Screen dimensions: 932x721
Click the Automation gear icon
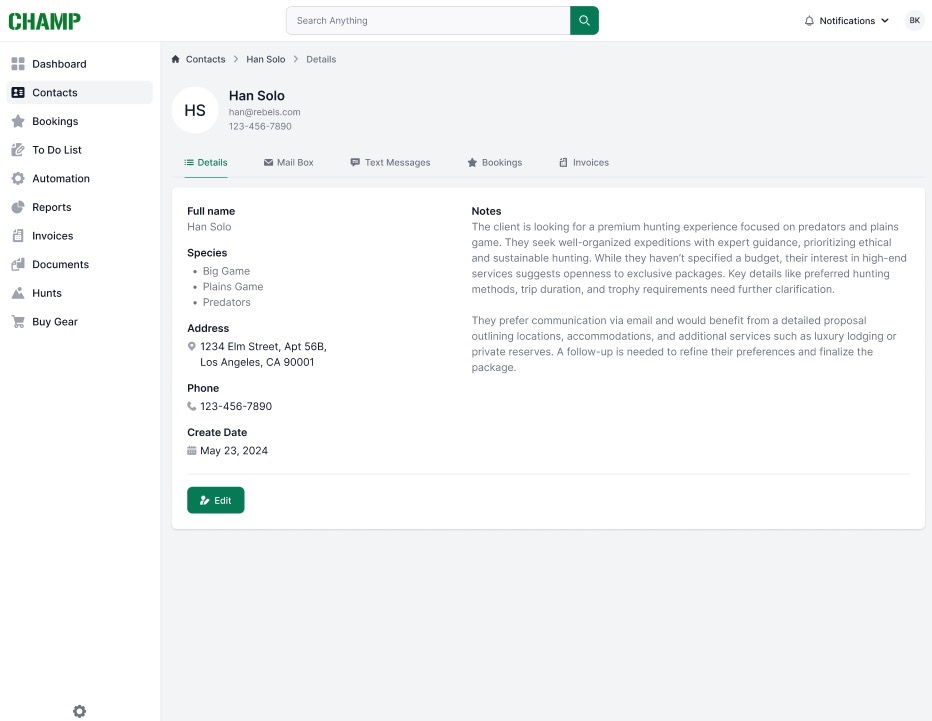tap(18, 179)
